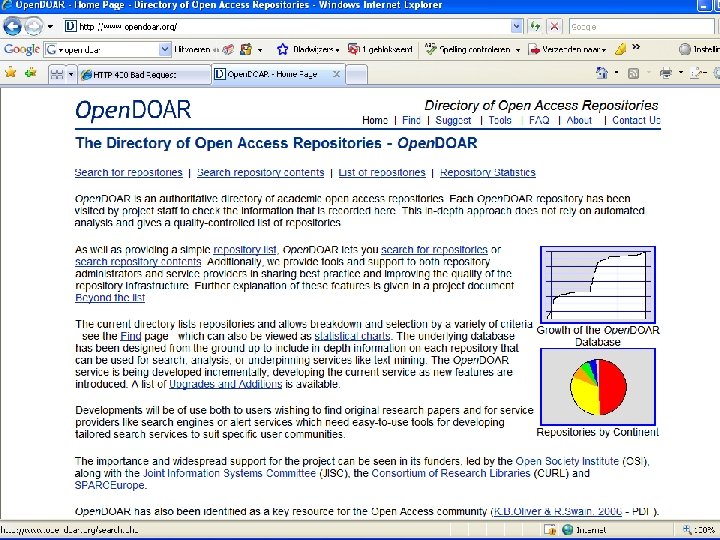
Task: Click the Growth of OpenDOAR Database chart
Action: click(x=597, y=284)
